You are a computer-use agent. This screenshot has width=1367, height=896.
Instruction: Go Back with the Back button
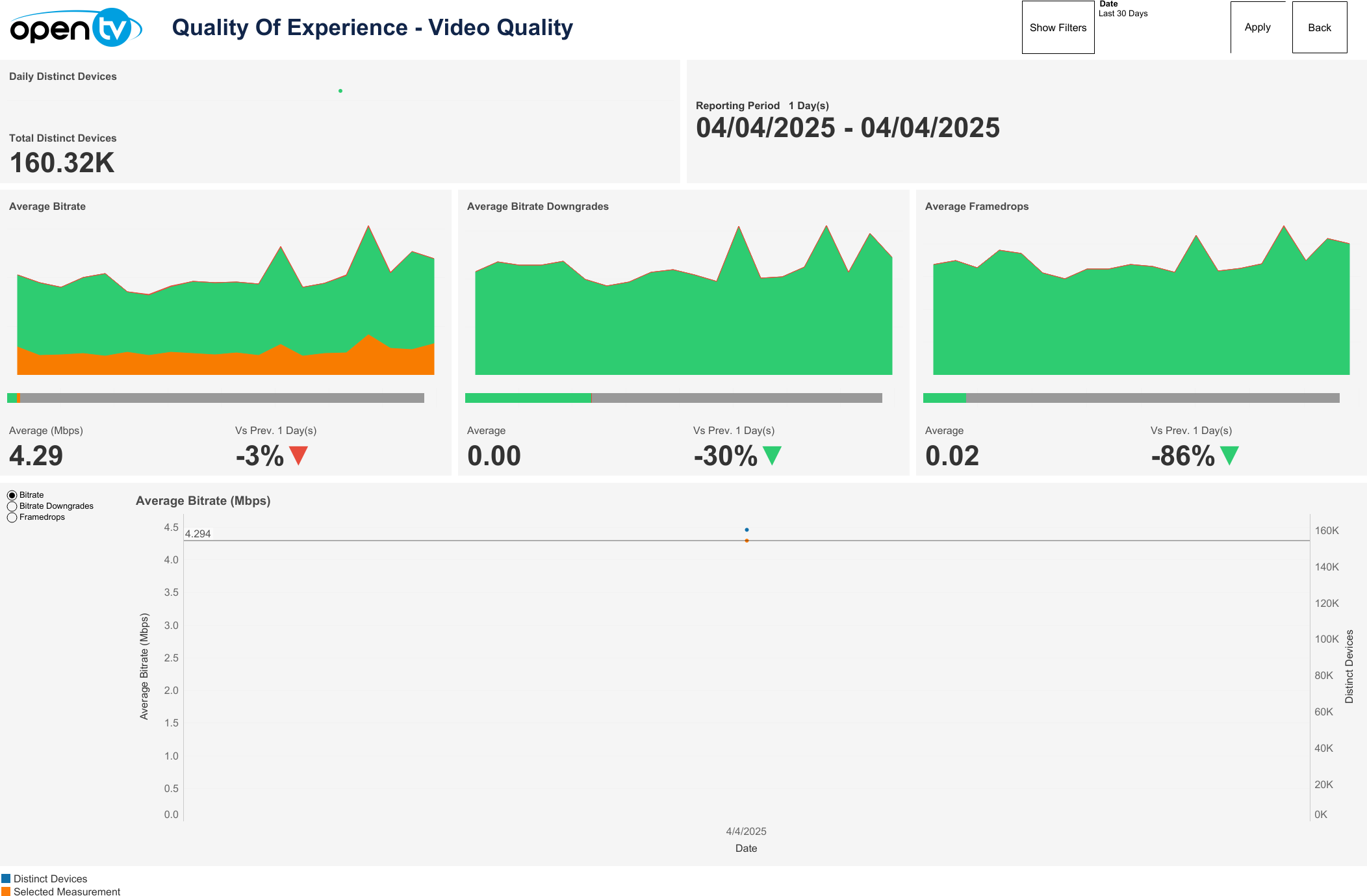pos(1319,27)
